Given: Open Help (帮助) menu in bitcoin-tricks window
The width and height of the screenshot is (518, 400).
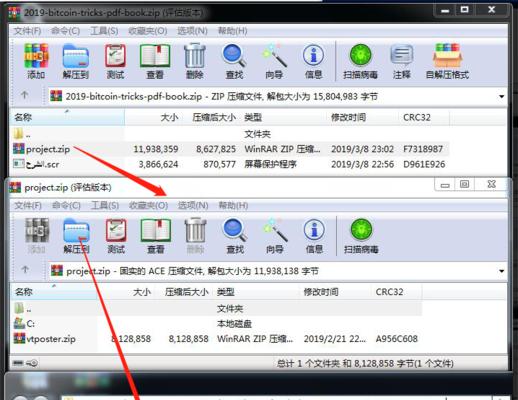Looking at the screenshot, I should click(232, 31).
